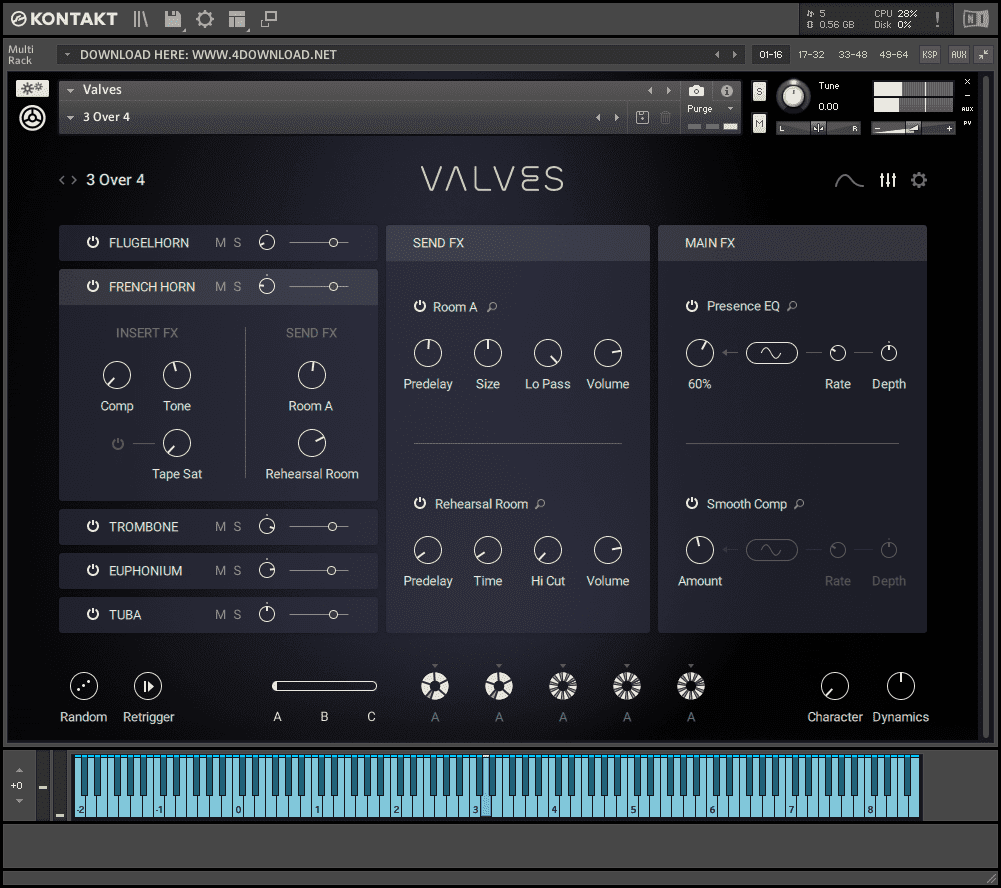Delete snapshot with trash icon
The height and width of the screenshot is (888, 1001).
pos(665,117)
